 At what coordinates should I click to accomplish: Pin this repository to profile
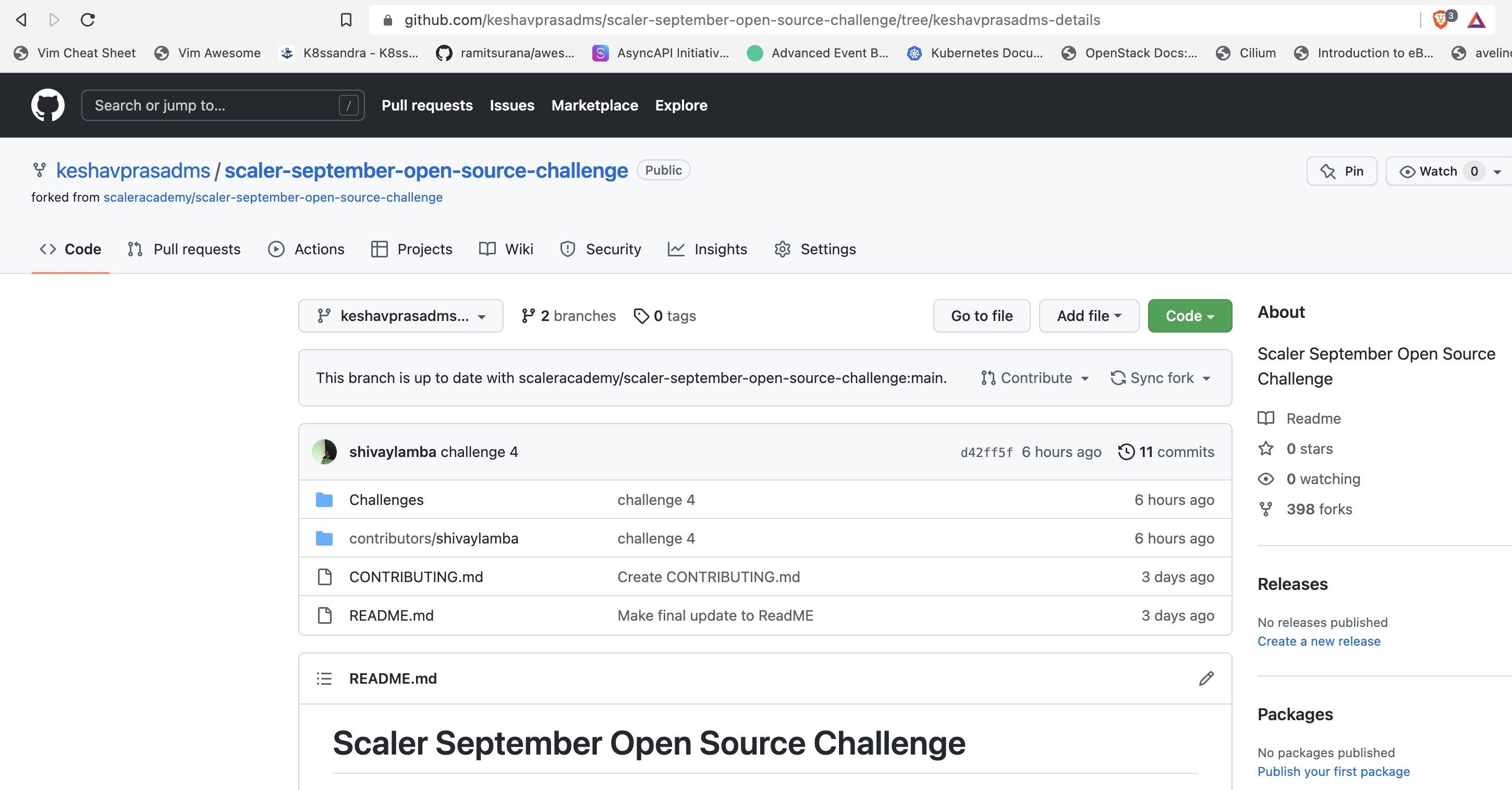[x=1341, y=171]
